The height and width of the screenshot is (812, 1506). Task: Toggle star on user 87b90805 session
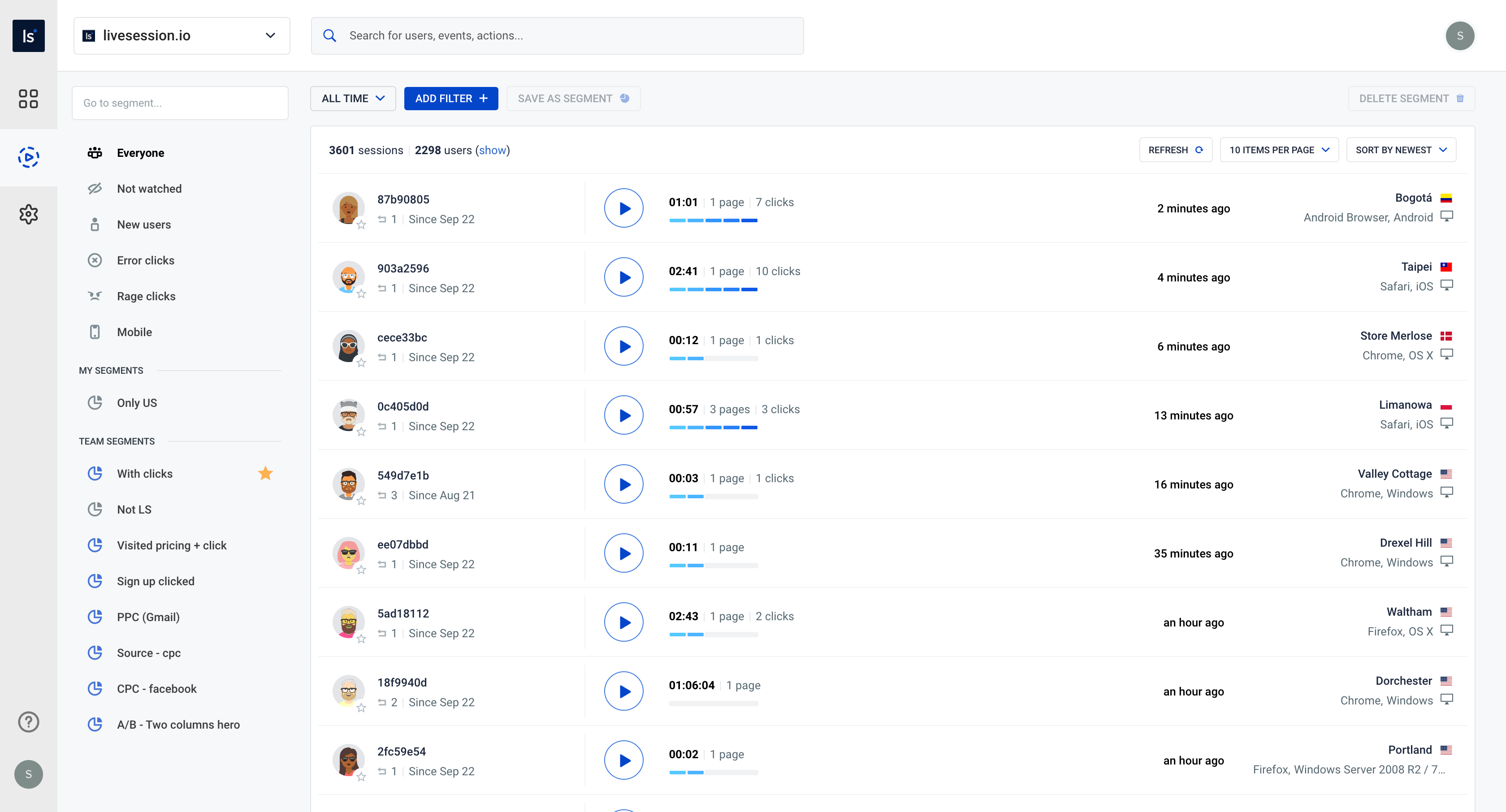(362, 222)
